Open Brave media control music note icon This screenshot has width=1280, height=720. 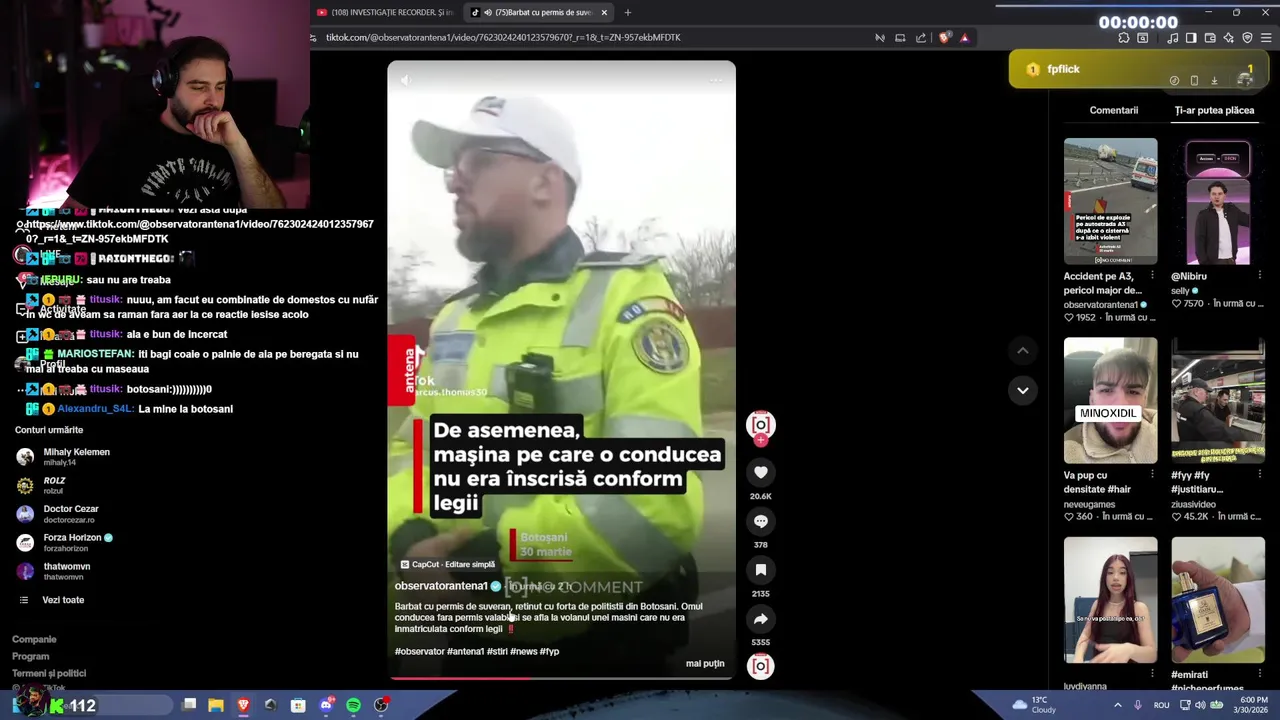click(x=1172, y=38)
